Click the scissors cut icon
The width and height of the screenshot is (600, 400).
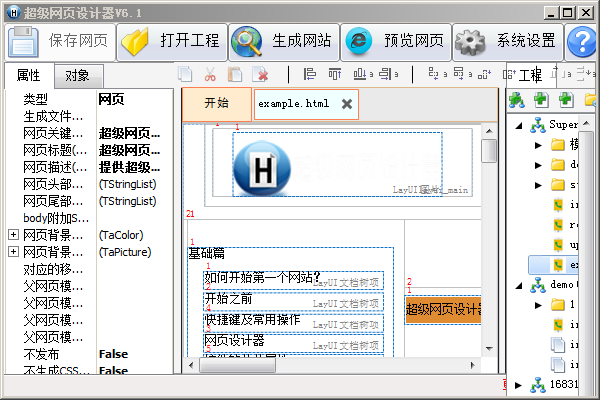point(210,74)
